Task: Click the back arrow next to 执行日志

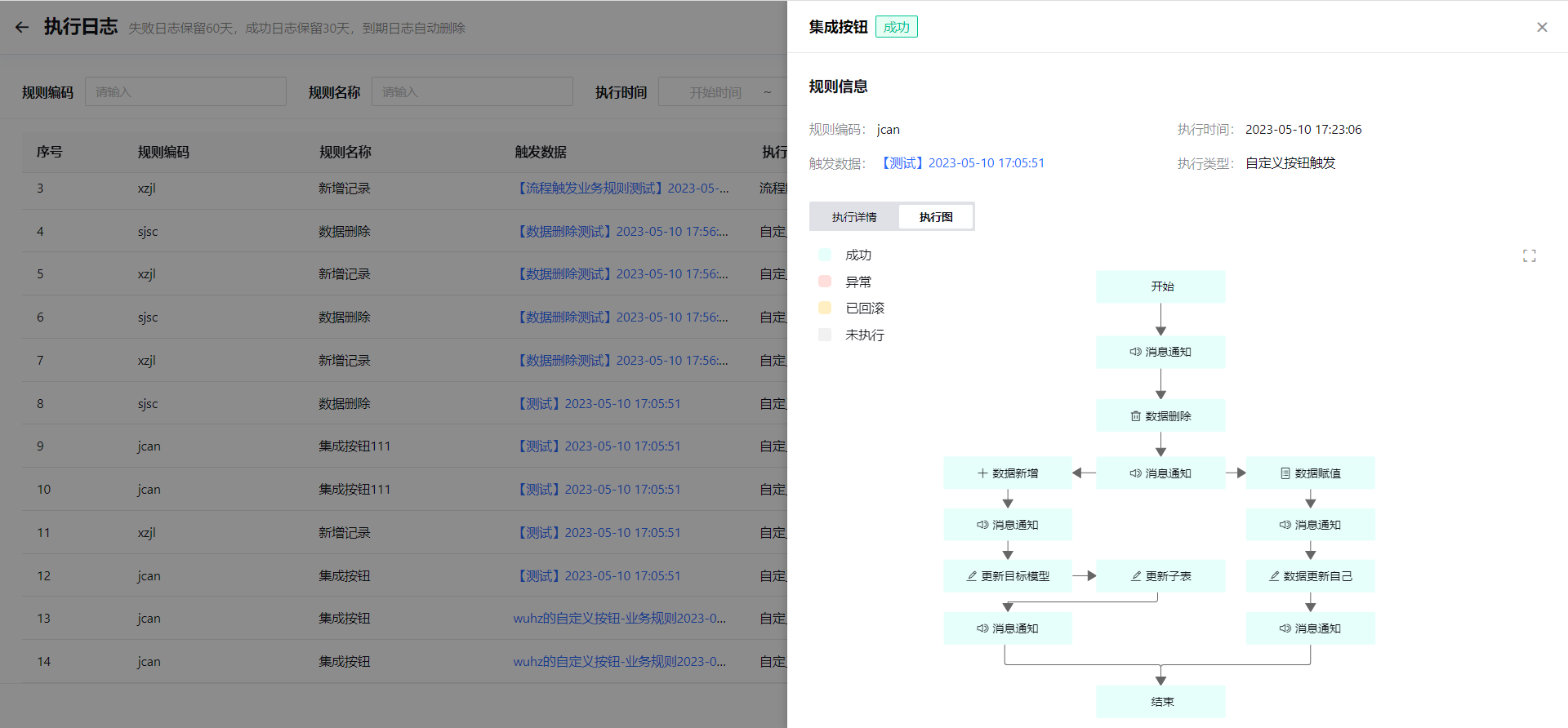Action: (x=22, y=27)
